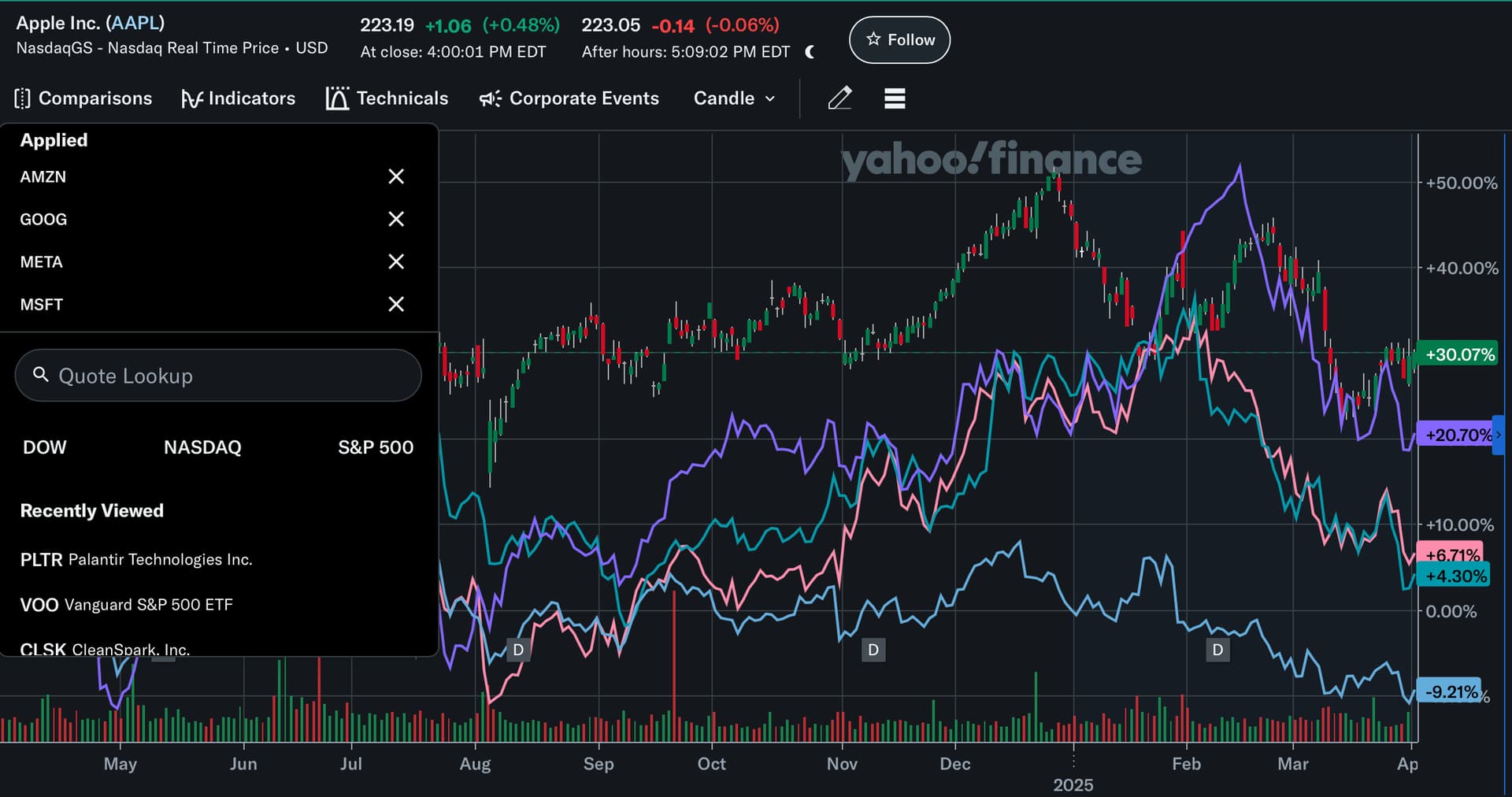
Task: Click the AAPL ticker symbol in the title
Action: (x=135, y=23)
